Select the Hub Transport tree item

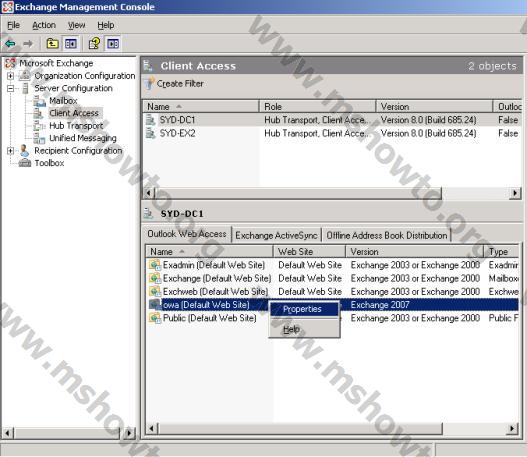(76, 126)
